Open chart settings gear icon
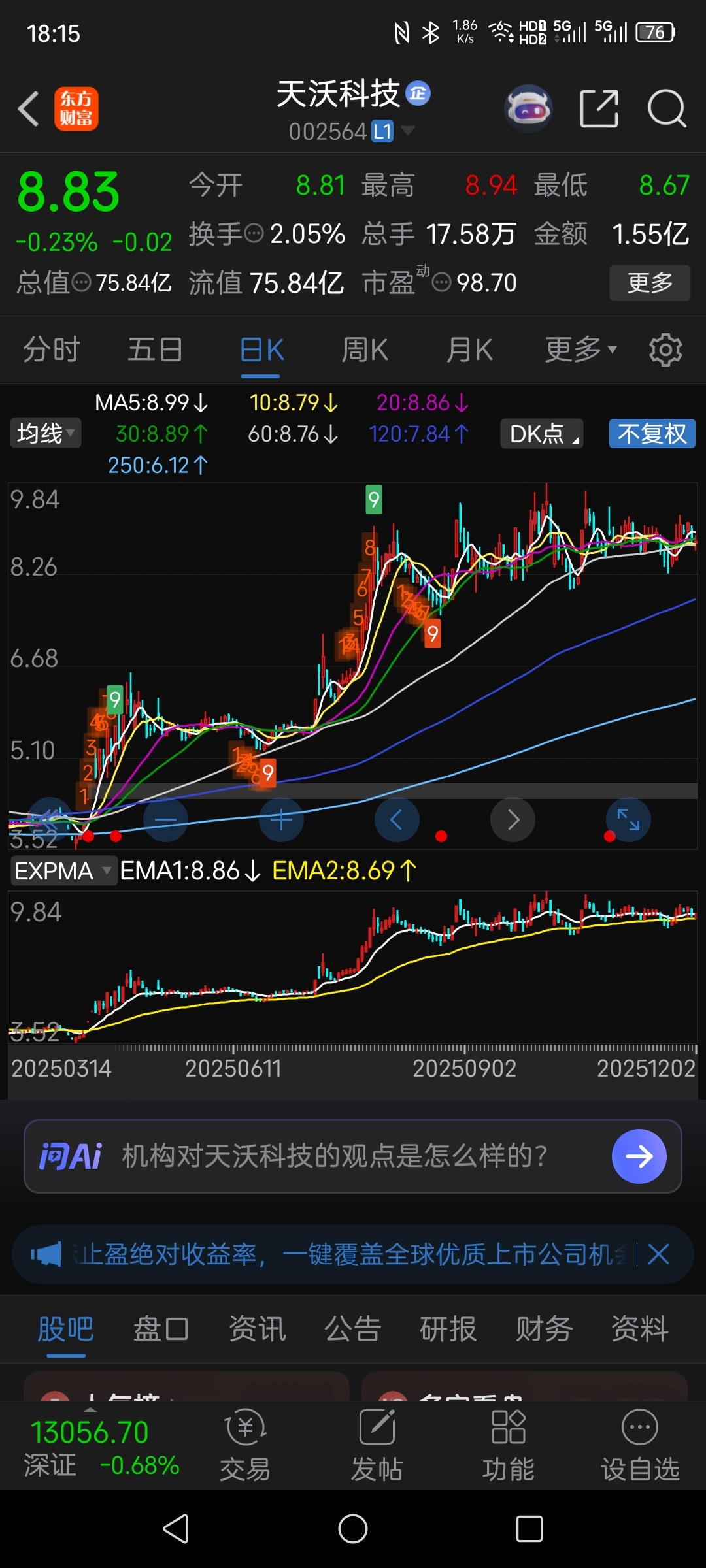Screen dimensions: 706x1568 coord(665,350)
